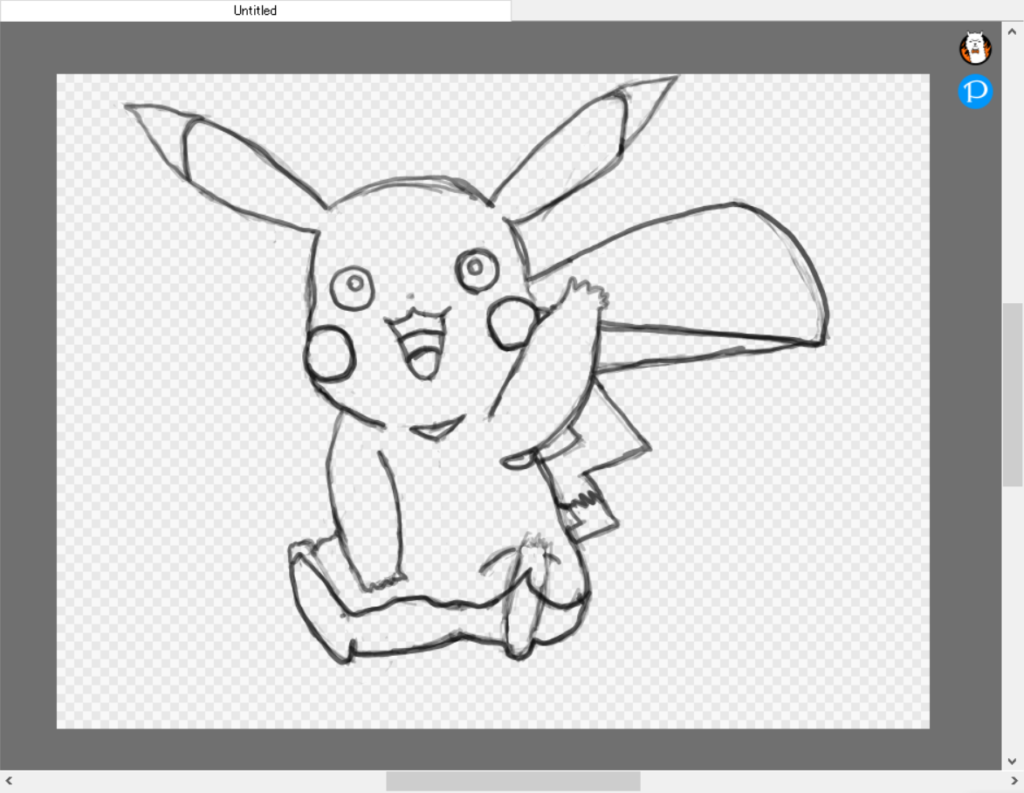
Task: Click the FireAlpaca alpaca mascot icon
Action: [975, 47]
